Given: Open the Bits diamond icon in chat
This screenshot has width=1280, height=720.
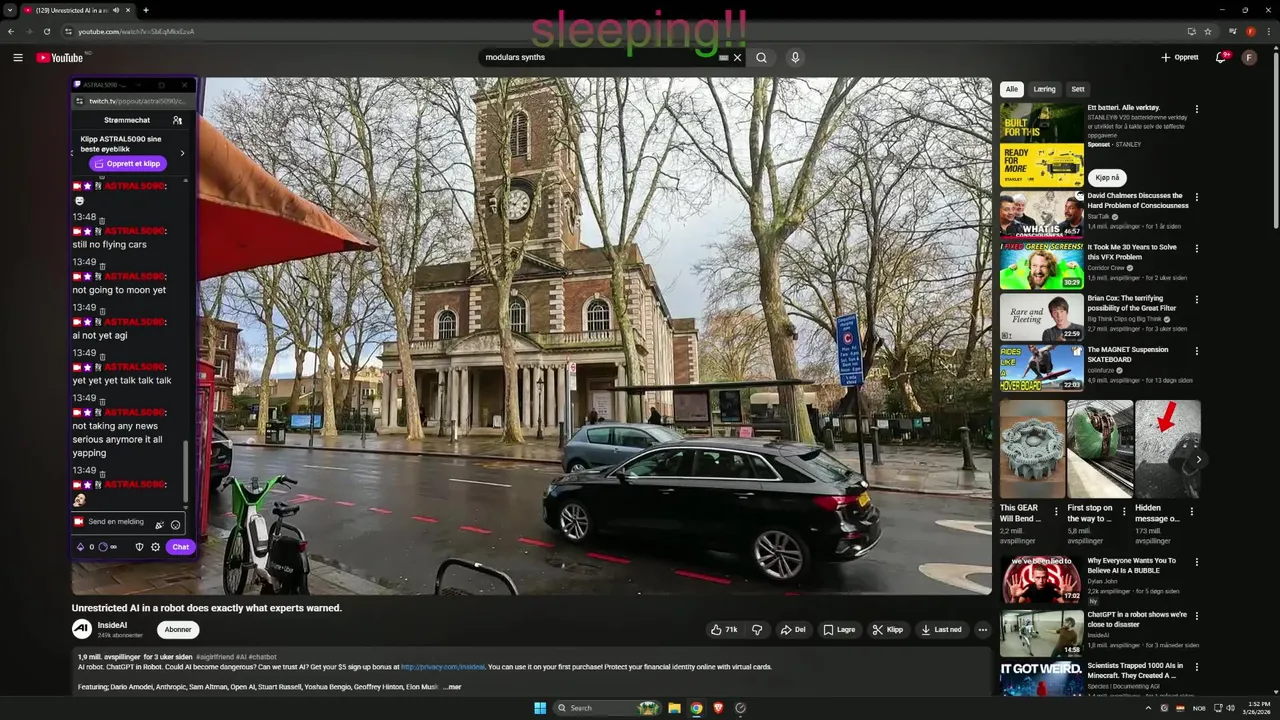Looking at the screenshot, I should point(80,547).
